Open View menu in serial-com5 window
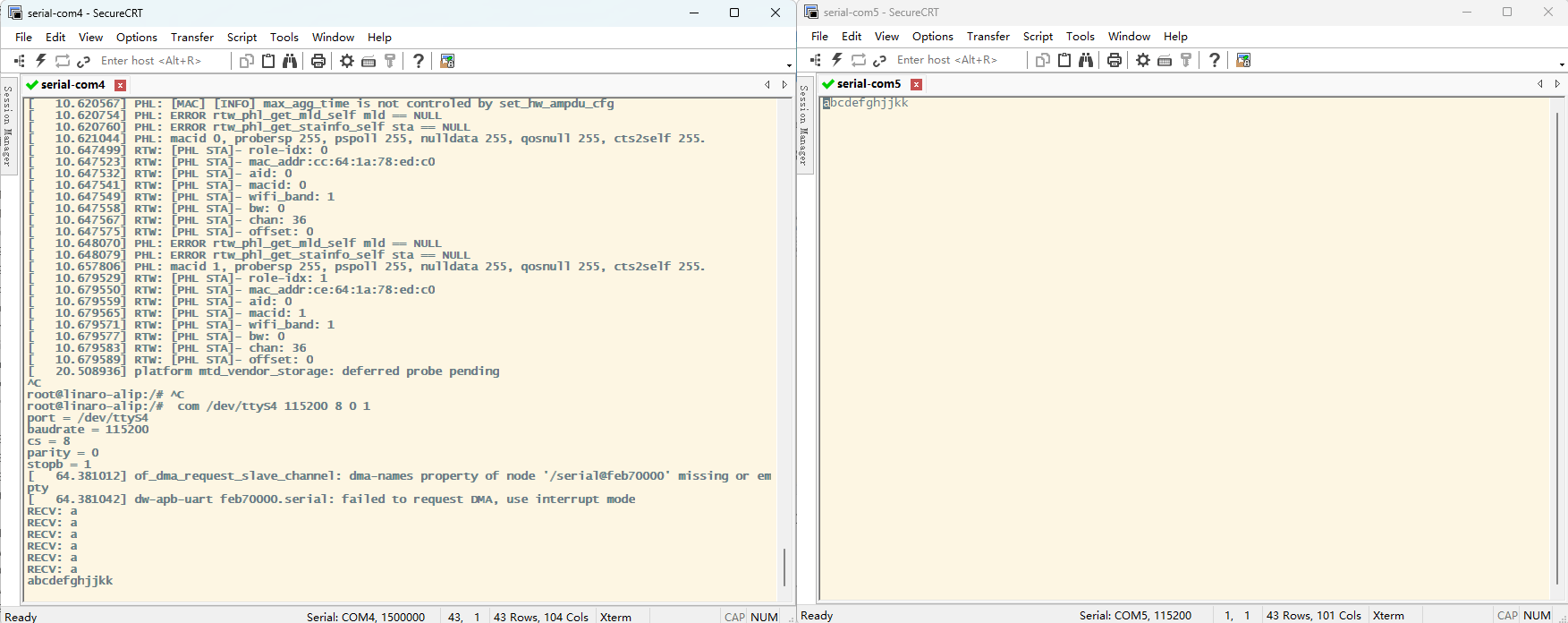This screenshot has width=1568, height=623. [886, 37]
